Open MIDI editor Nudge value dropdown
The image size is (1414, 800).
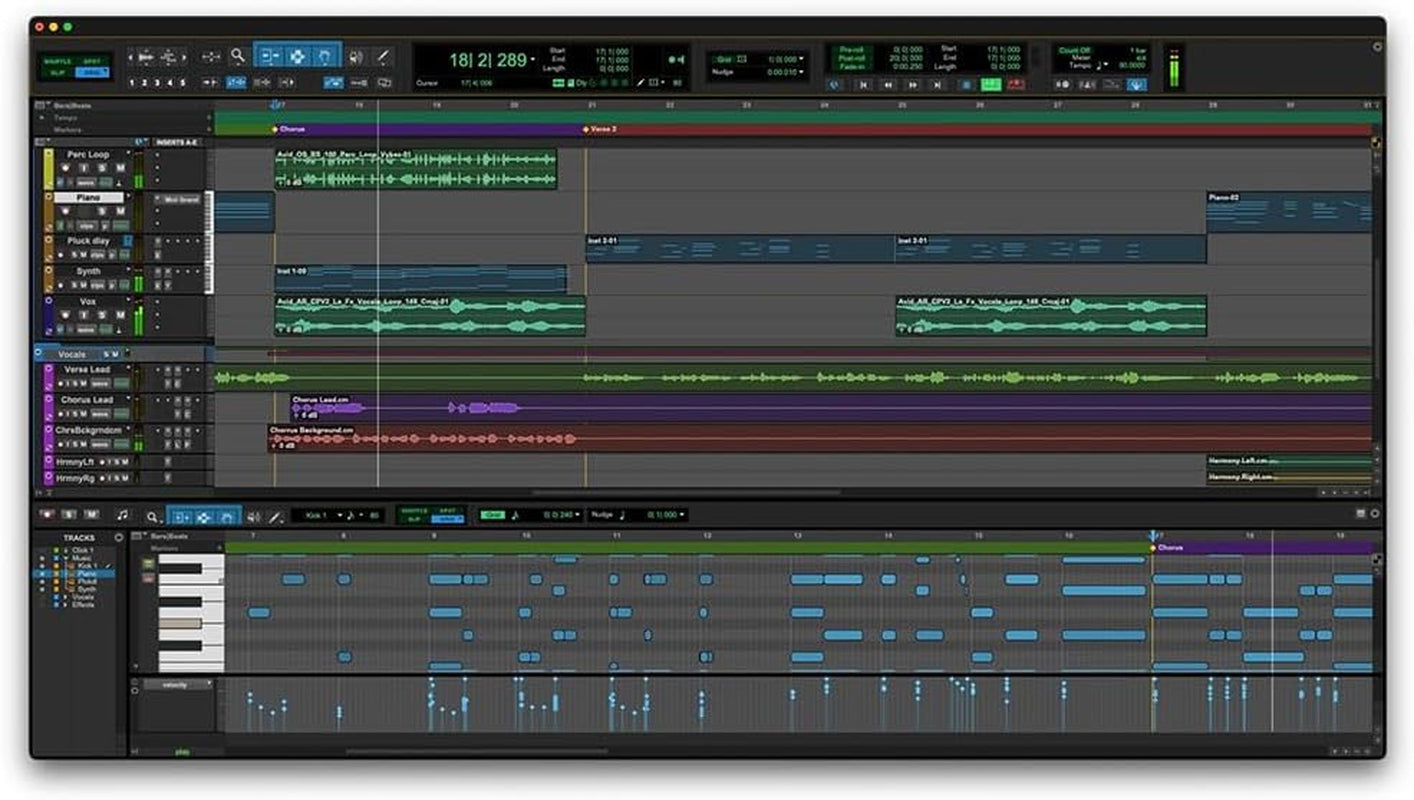pyautogui.click(x=683, y=514)
